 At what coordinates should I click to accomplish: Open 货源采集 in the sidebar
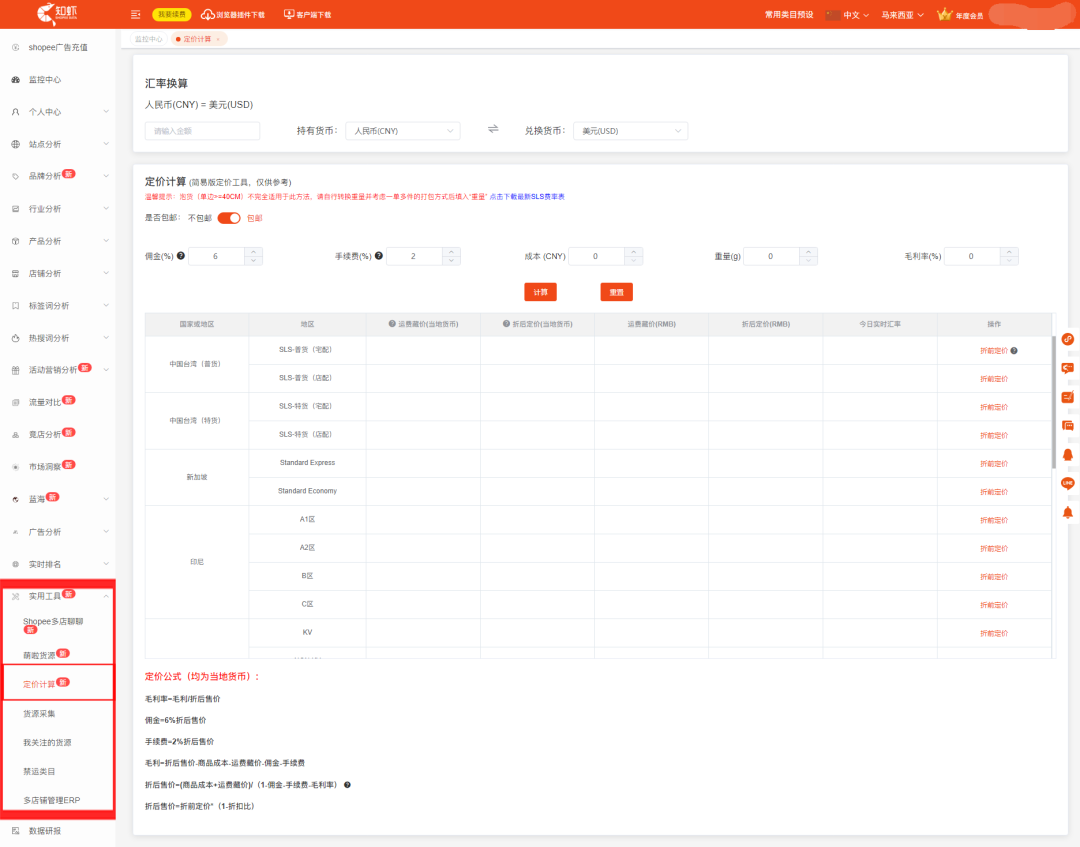tap(39, 713)
